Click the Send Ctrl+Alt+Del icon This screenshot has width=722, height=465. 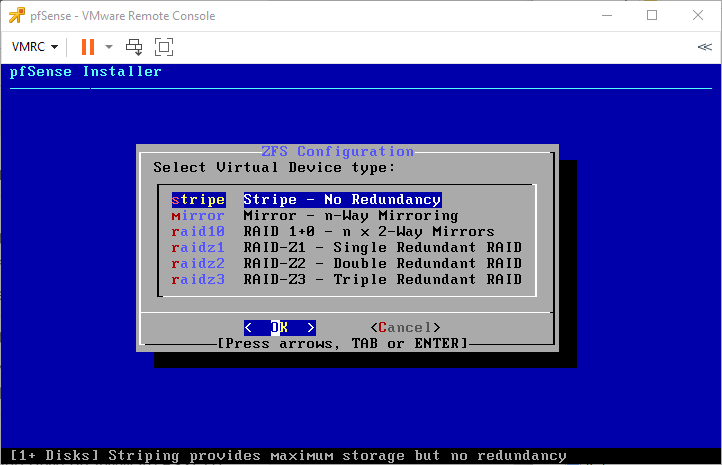point(134,47)
